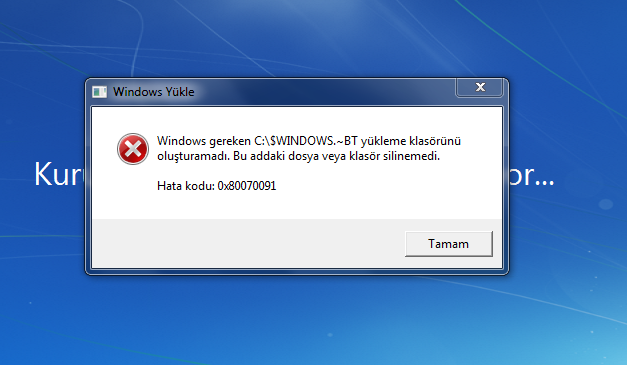Click the red error icon
Viewport: 627px width, 365px height.
(133, 149)
